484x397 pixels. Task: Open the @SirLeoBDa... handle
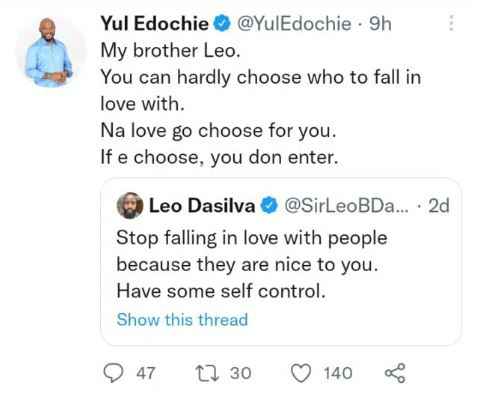346,206
